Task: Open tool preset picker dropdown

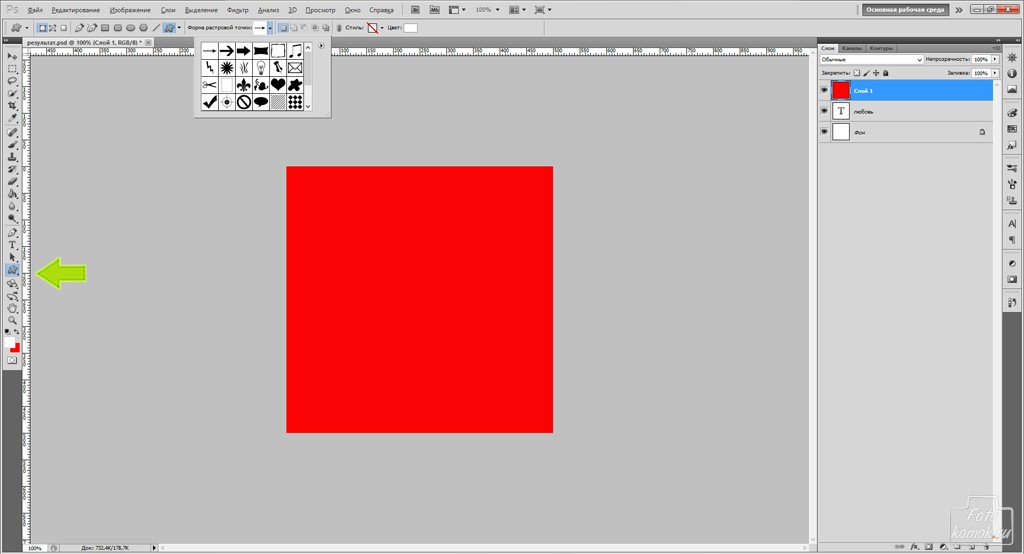Action: click(26, 28)
